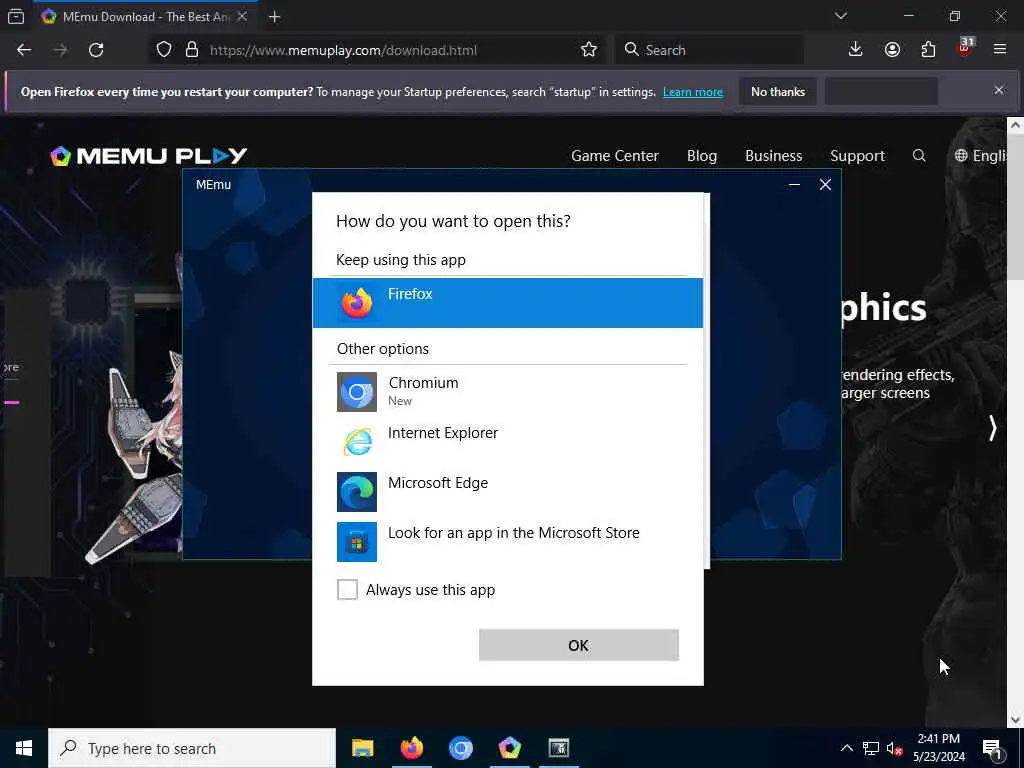Viewport: 1024px width, 768px height.
Task: Open the notification center icon
Action: [992, 748]
